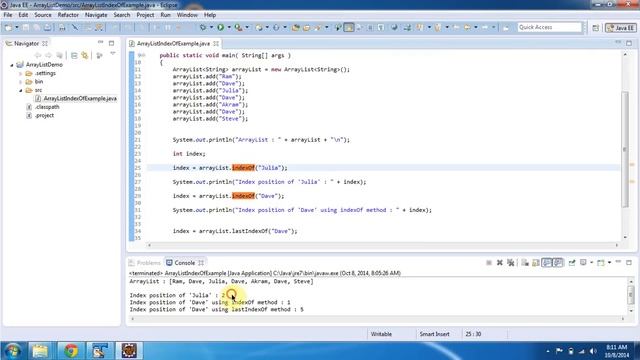Click the Navigator Forward arrow icon

tap(49, 55)
